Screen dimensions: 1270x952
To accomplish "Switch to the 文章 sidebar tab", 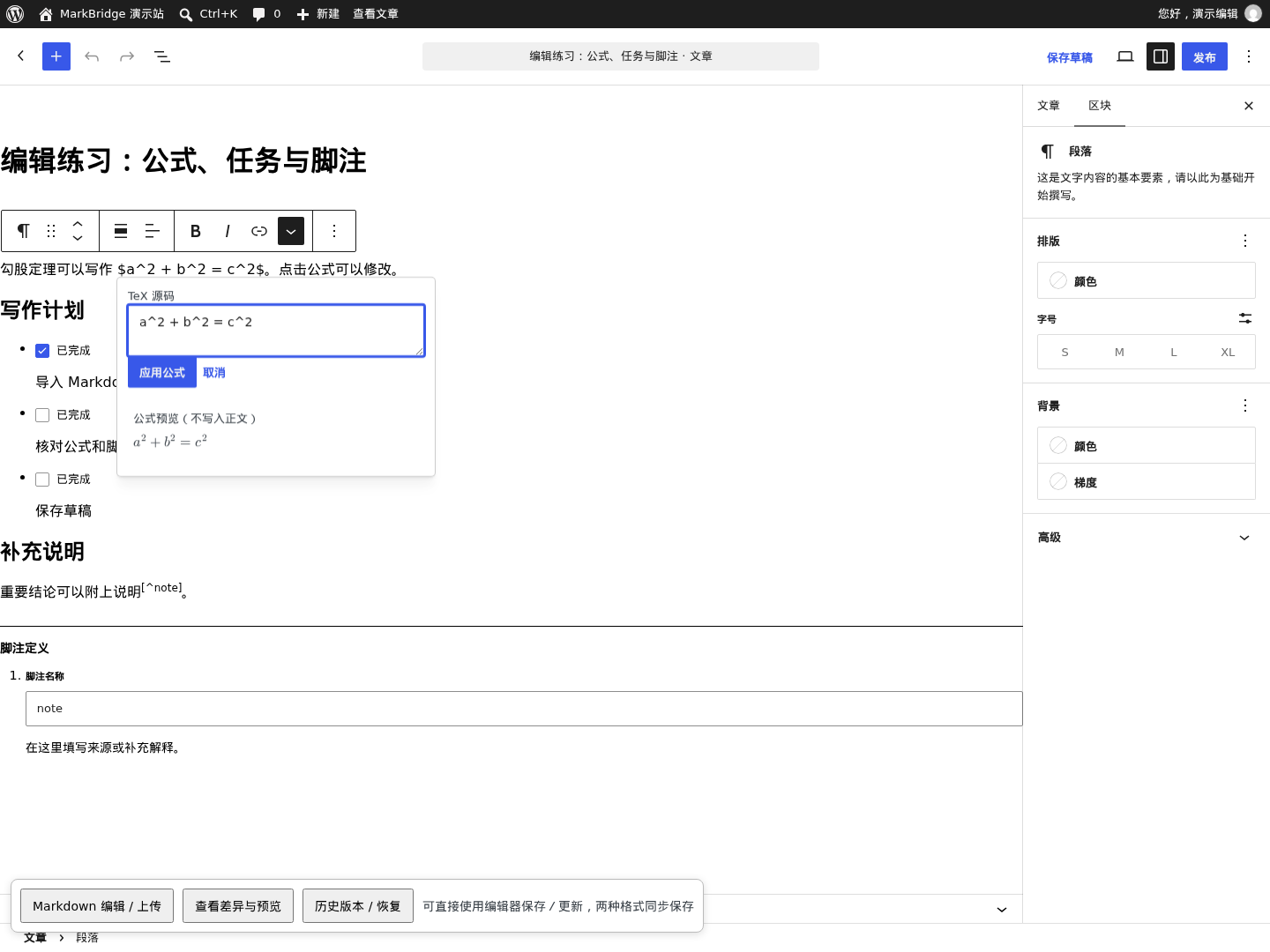I will 1049,106.
